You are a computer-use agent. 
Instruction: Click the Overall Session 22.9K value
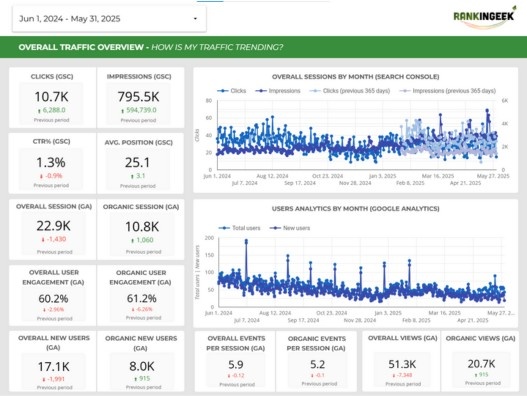54,226
